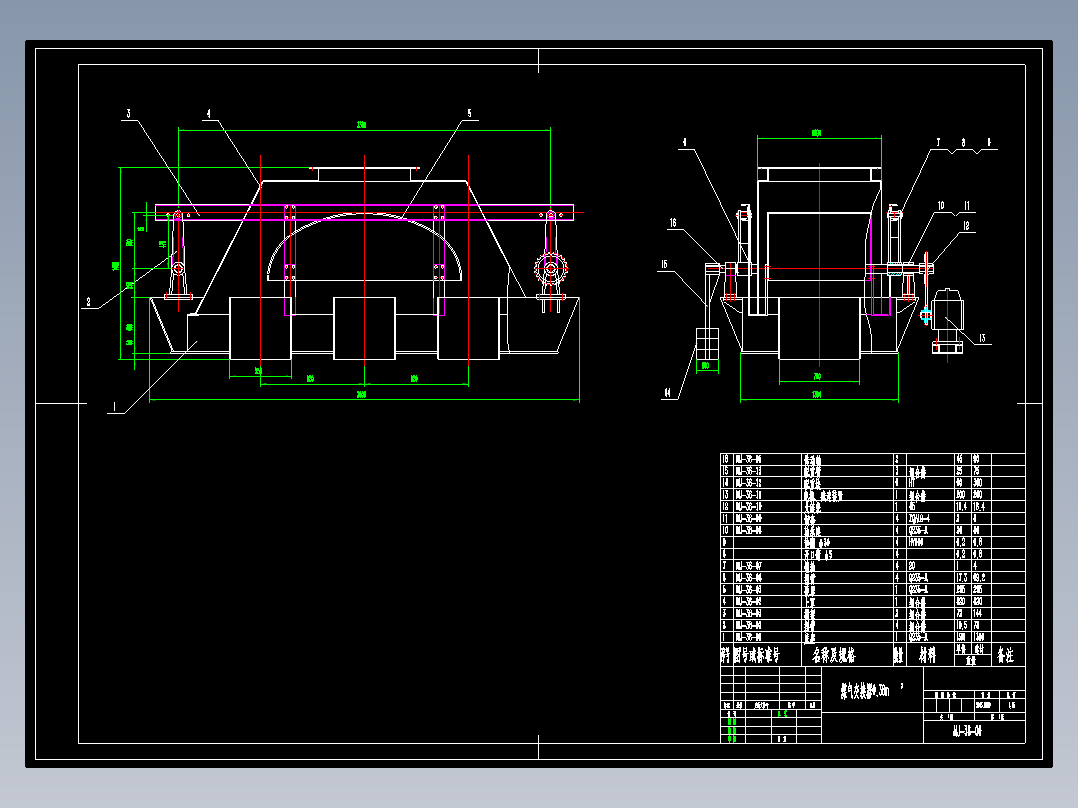Select callout number 7 in the side view

coord(938,143)
